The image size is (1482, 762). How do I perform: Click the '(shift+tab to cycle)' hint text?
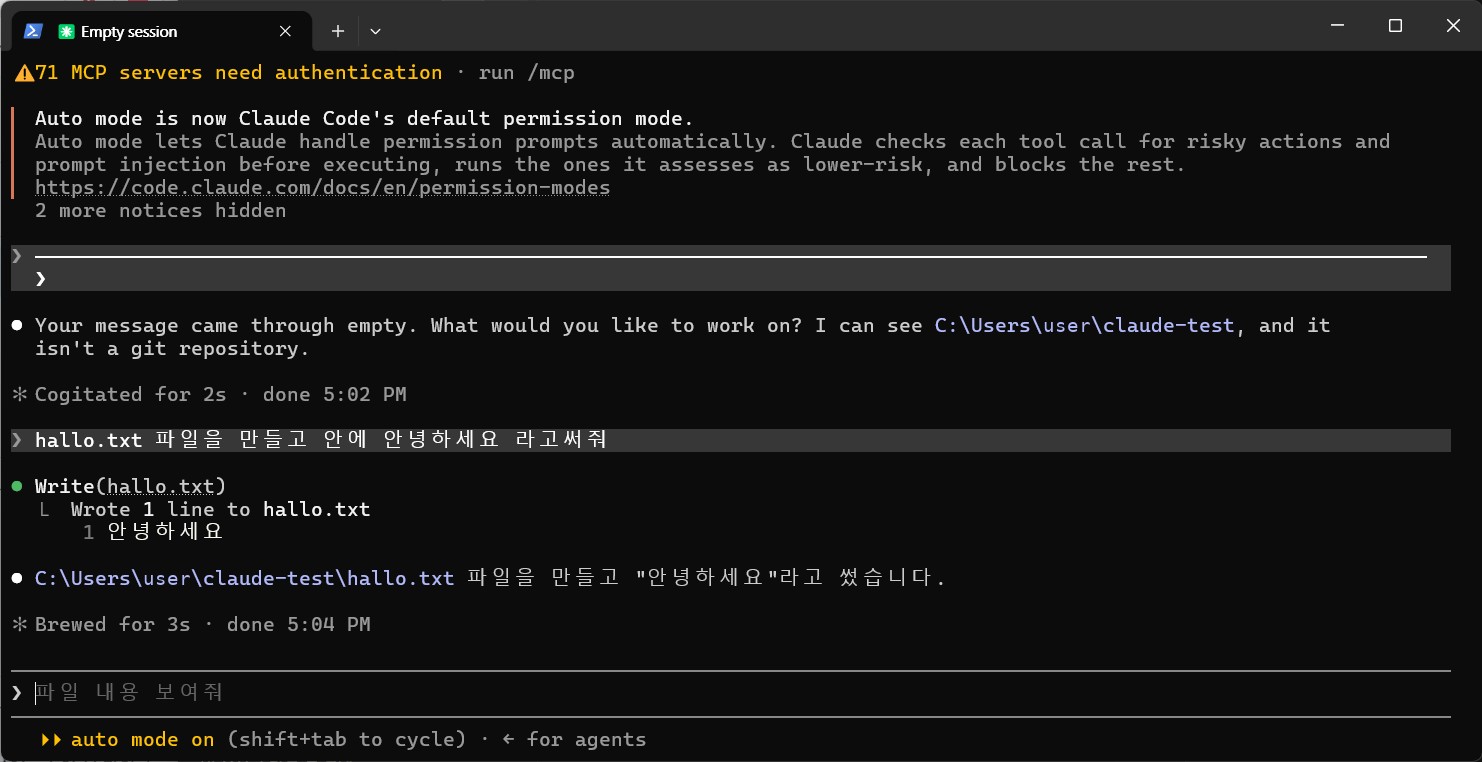coord(346,740)
